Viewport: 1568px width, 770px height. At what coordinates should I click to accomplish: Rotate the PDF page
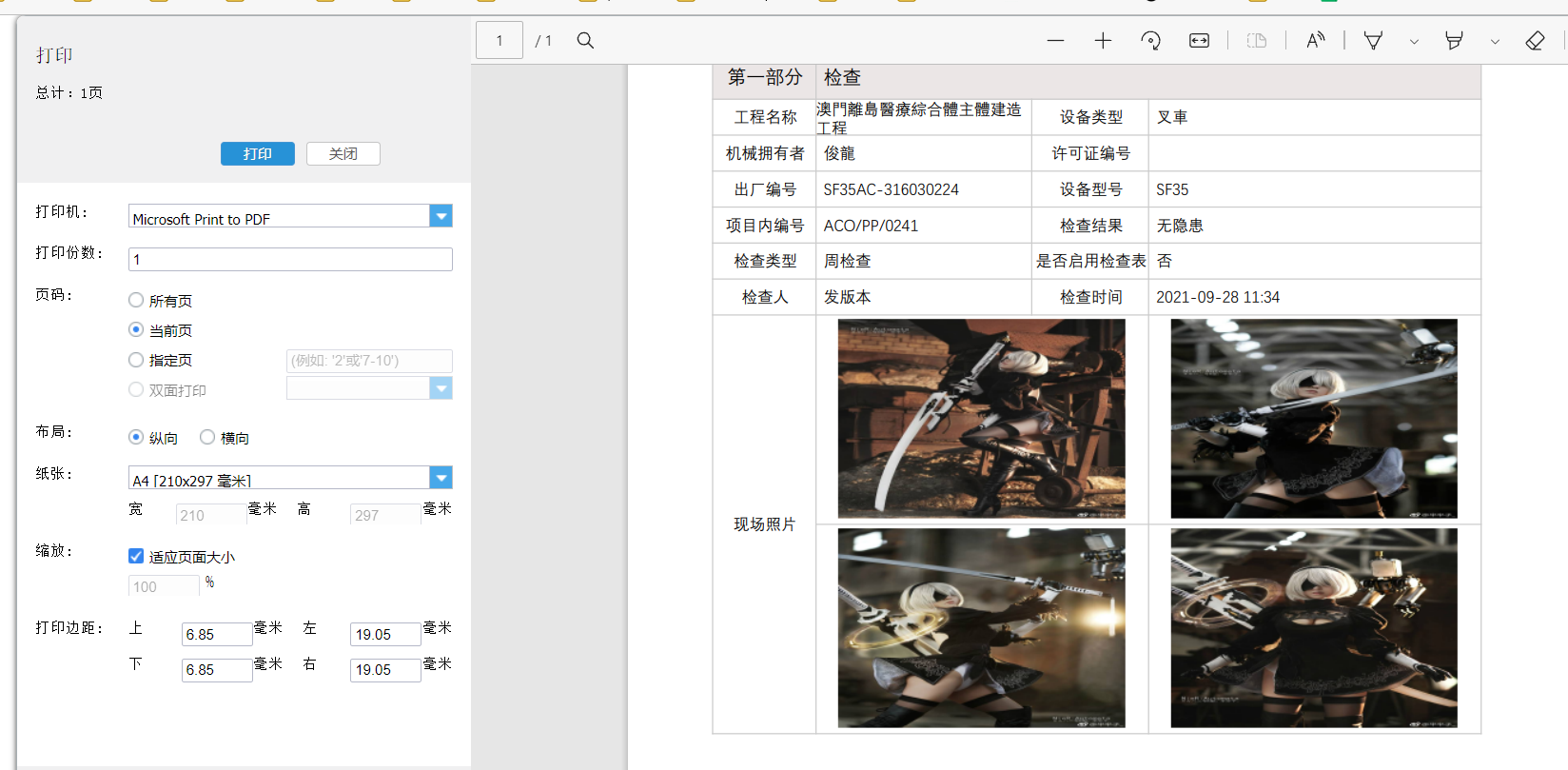click(x=1150, y=40)
